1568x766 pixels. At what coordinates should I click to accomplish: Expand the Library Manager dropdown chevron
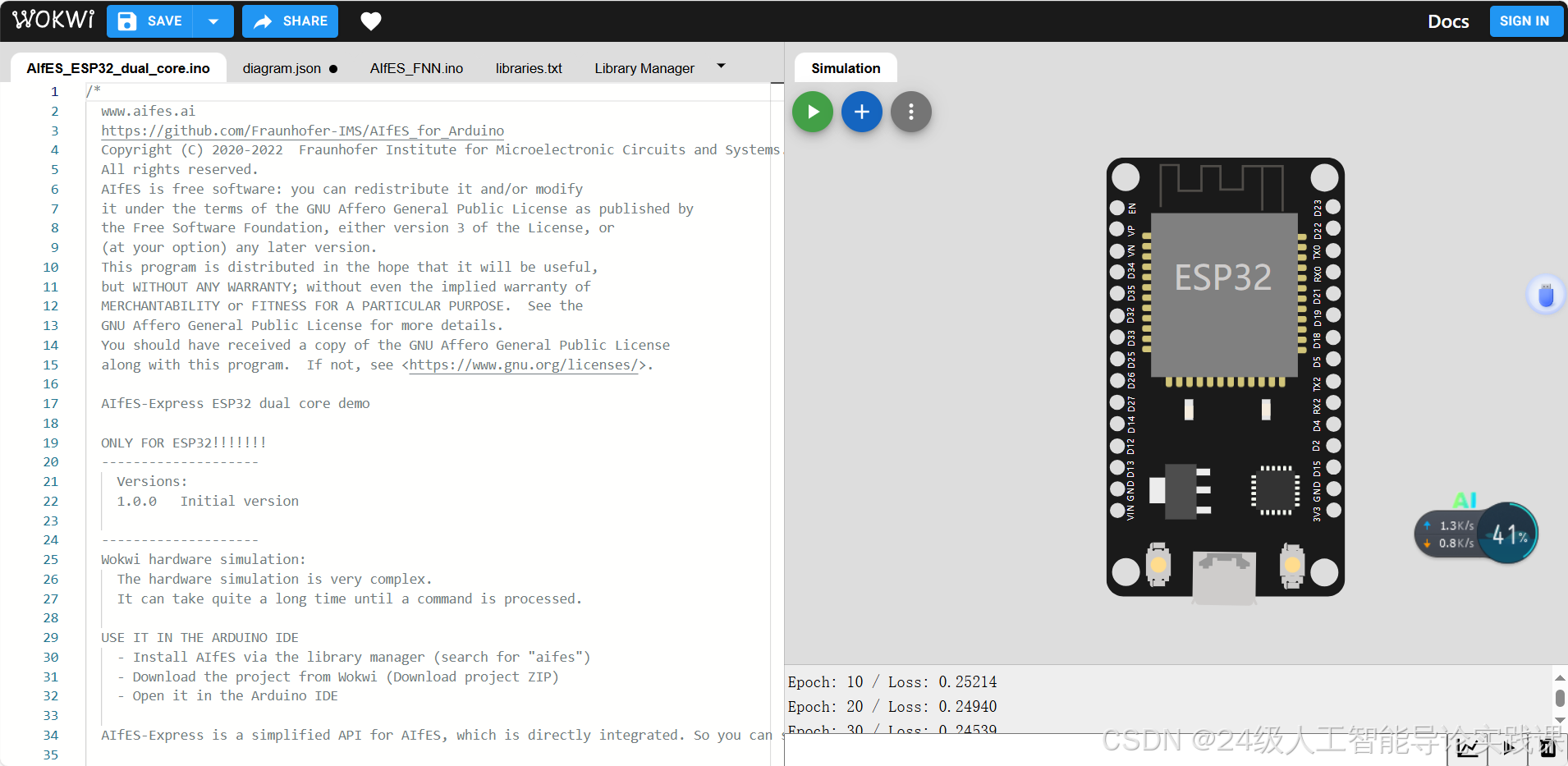pyautogui.click(x=721, y=66)
